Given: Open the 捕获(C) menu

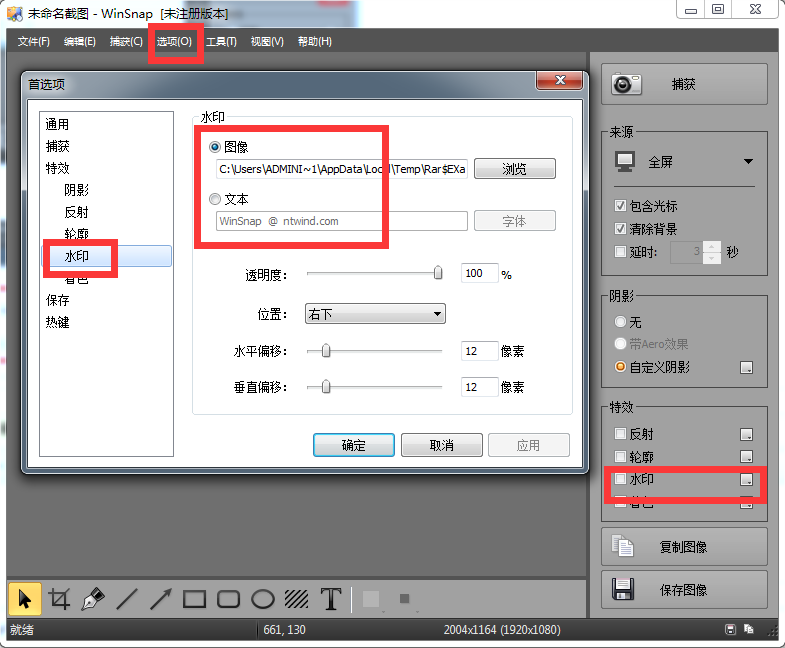Looking at the screenshot, I should 126,42.
